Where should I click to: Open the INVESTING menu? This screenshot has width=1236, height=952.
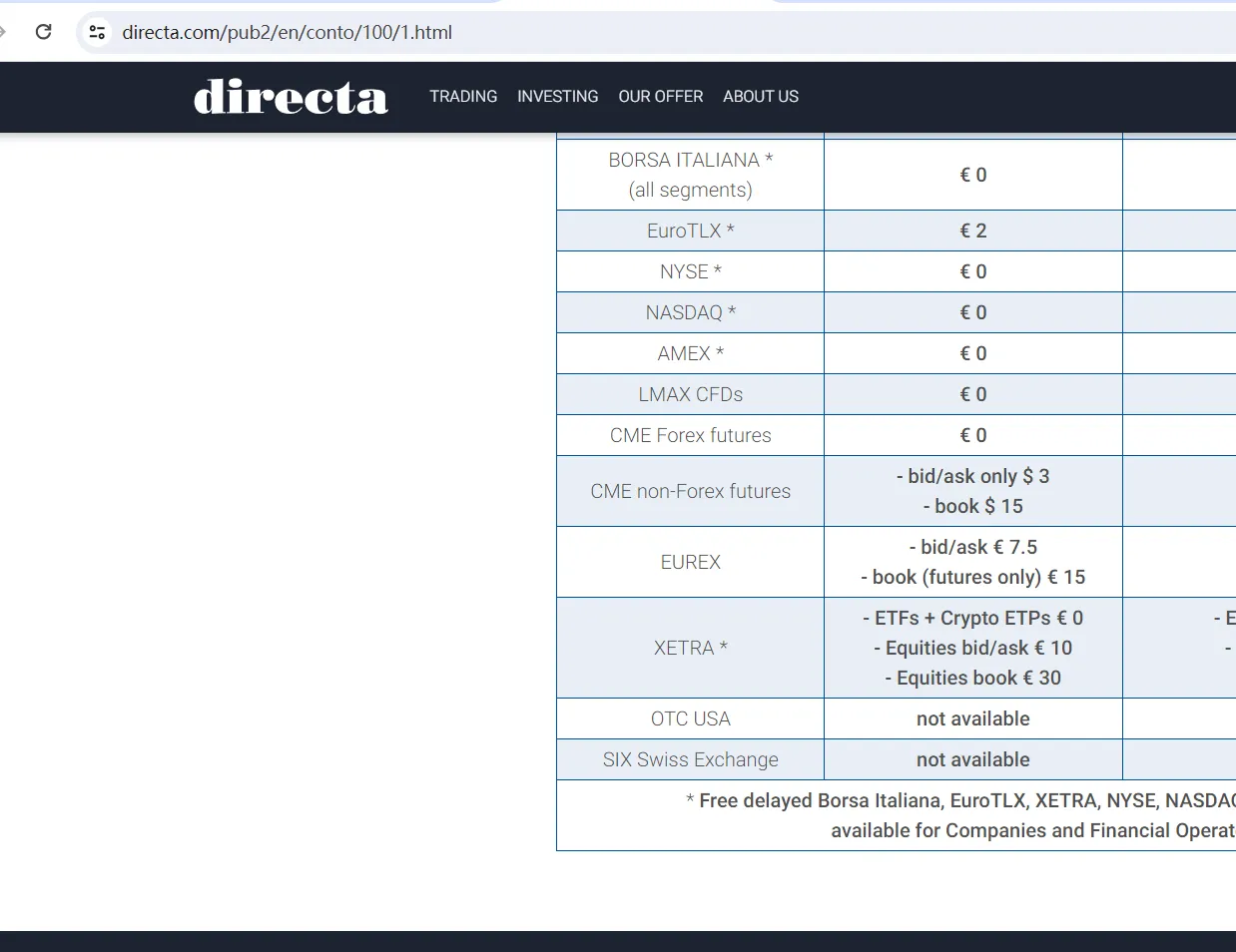558,97
